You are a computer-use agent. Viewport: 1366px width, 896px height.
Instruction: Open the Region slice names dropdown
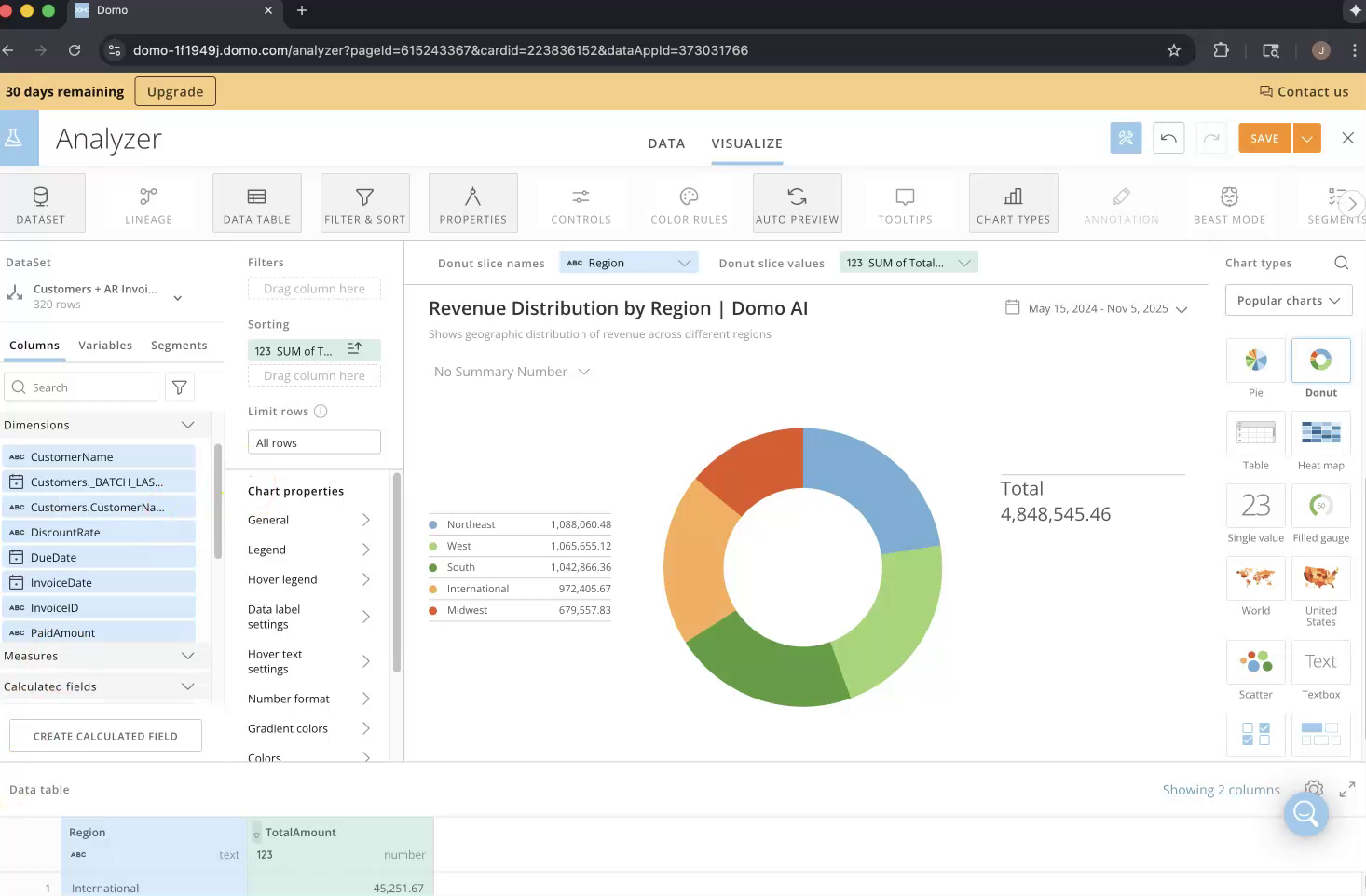(629, 263)
